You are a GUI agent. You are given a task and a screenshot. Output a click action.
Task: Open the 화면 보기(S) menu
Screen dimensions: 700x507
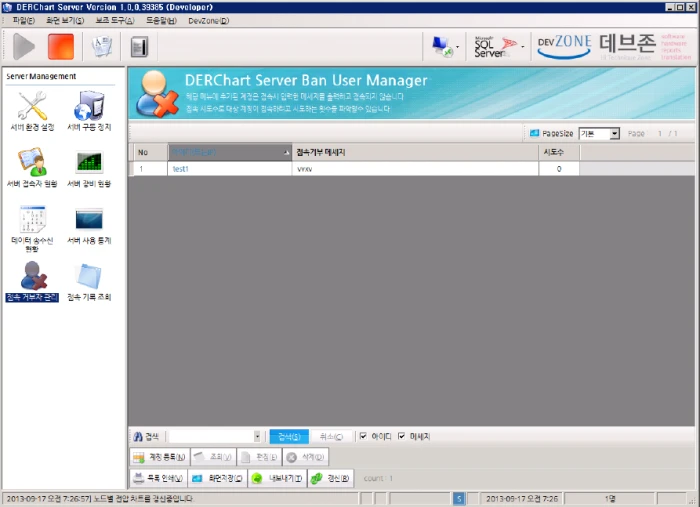[x=65, y=21]
